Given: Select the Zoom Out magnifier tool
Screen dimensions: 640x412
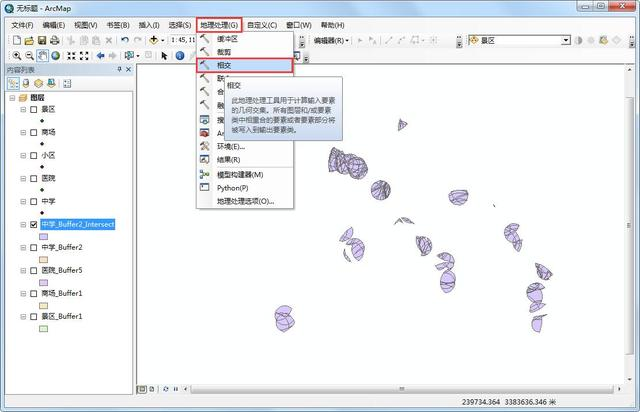Looking at the screenshot, I should pos(29,56).
